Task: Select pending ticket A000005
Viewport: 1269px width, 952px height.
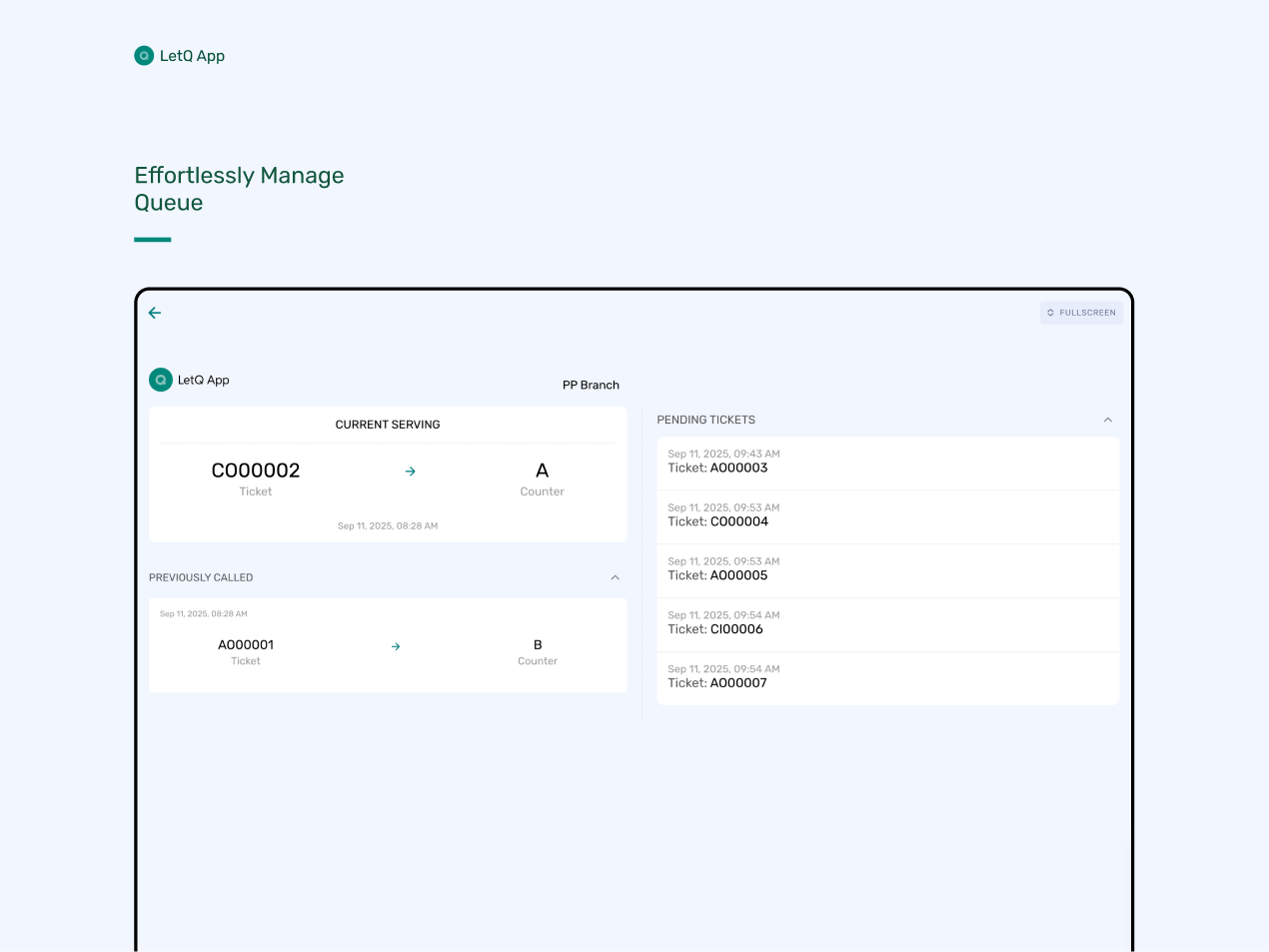Action: 887,570
